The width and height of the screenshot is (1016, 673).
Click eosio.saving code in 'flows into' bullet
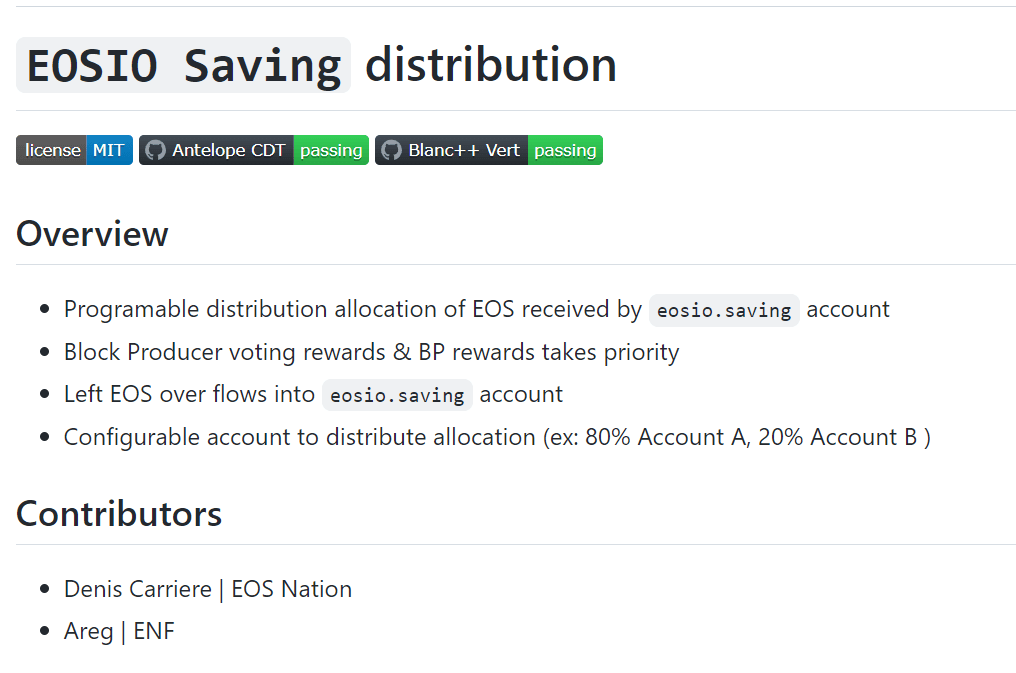[x=397, y=395]
